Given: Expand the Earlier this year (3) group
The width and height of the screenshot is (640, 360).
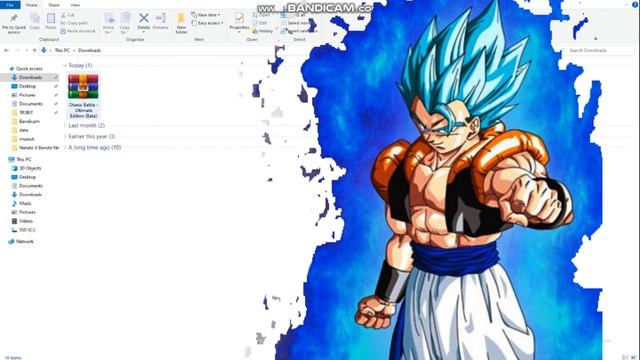Looking at the screenshot, I should [x=65, y=136].
